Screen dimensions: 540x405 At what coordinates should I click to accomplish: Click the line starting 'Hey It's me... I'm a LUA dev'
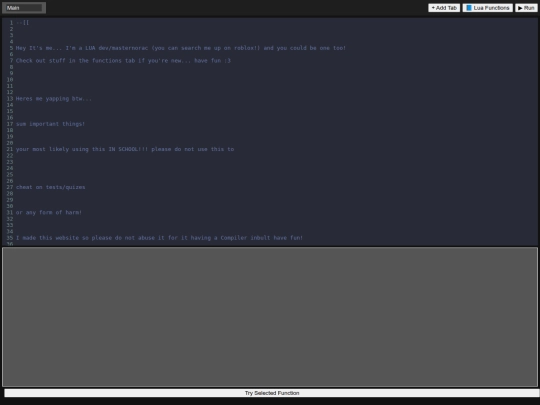(x=181, y=48)
